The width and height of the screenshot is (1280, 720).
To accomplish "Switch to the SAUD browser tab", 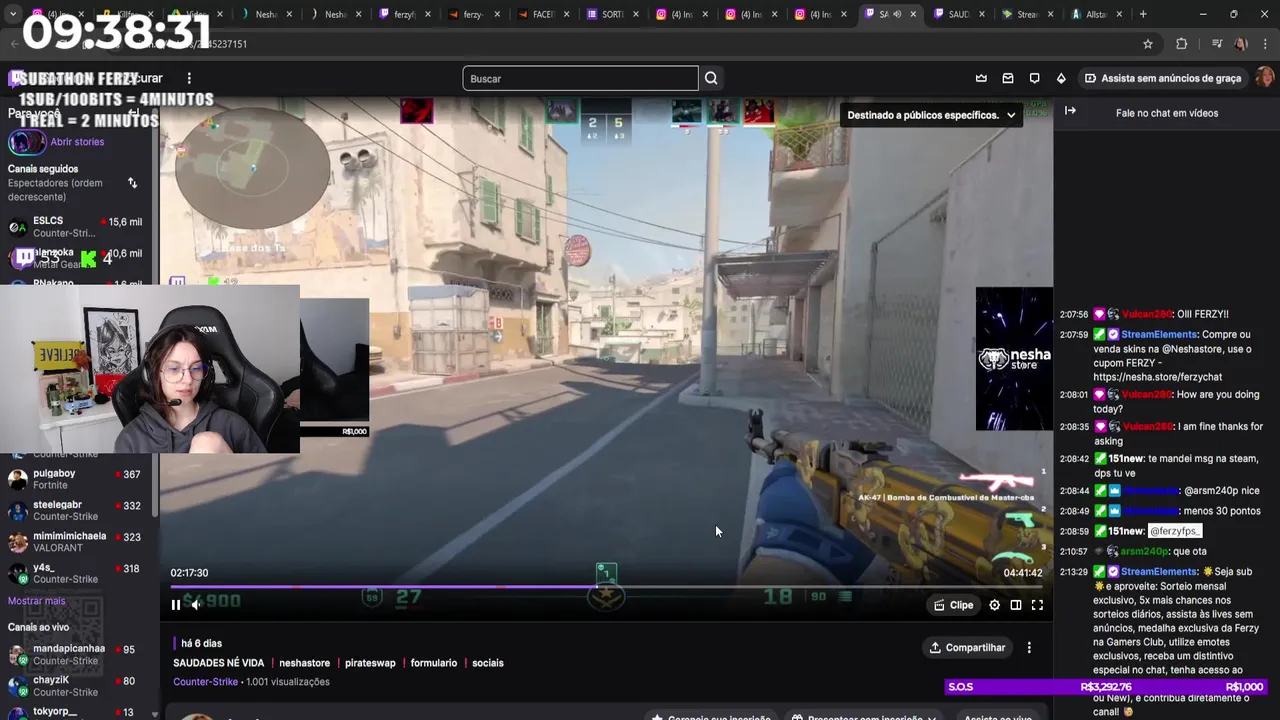I will [953, 14].
